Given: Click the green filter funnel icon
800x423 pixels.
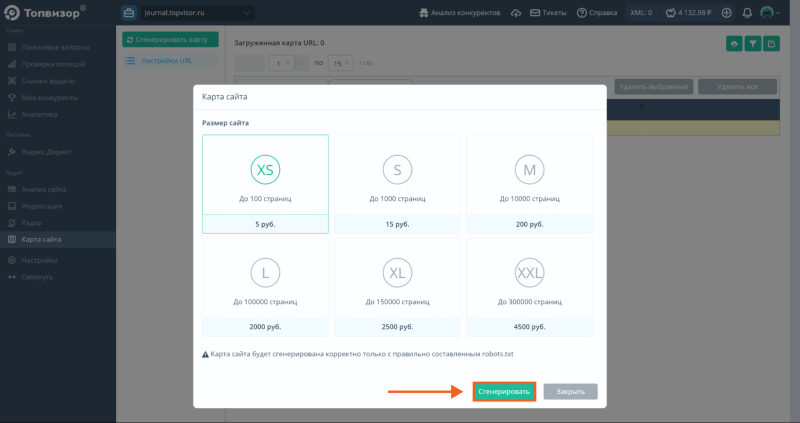Looking at the screenshot, I should tap(752, 43).
